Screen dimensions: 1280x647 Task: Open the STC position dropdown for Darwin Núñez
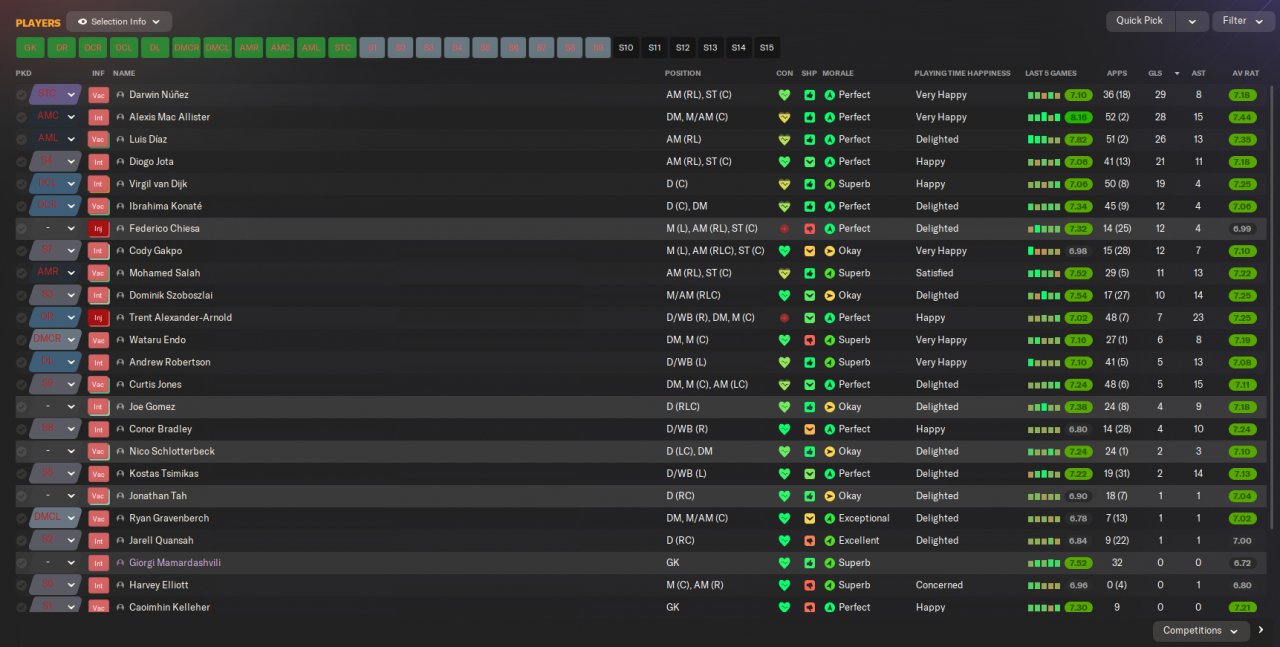(55, 95)
